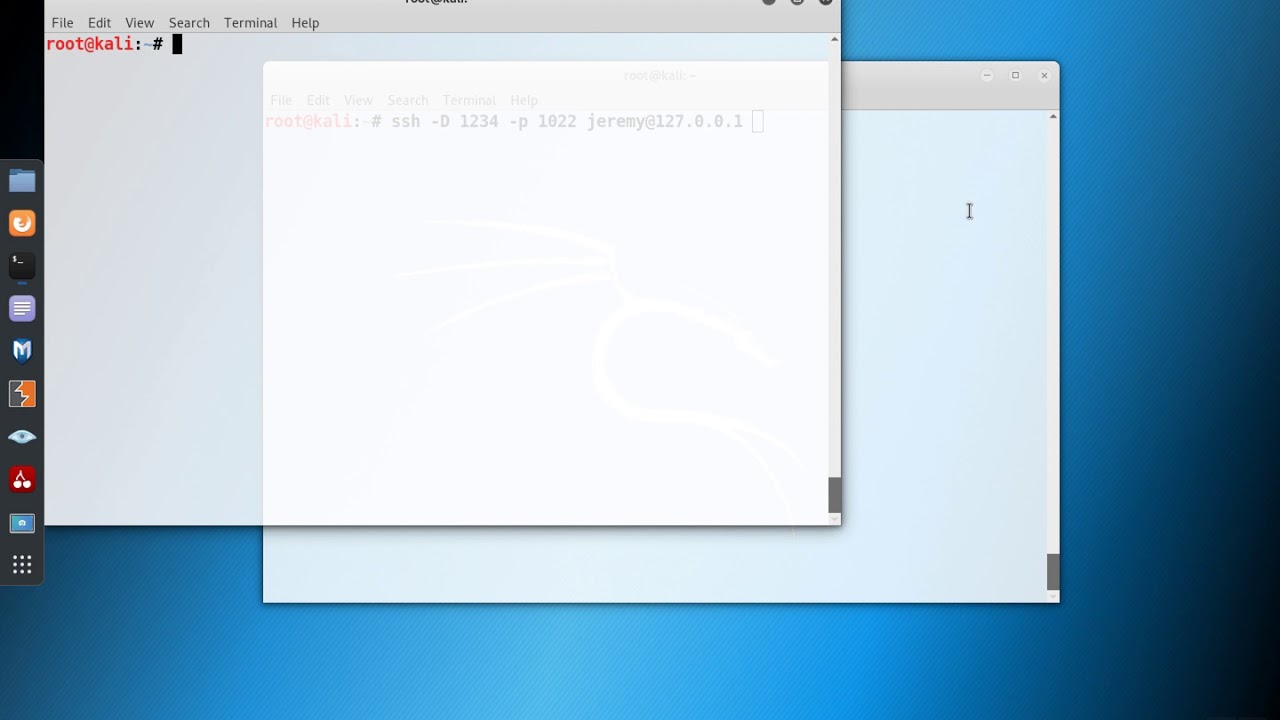
Task: Click the root@kali prompt in front terminal
Action: click(x=104, y=44)
